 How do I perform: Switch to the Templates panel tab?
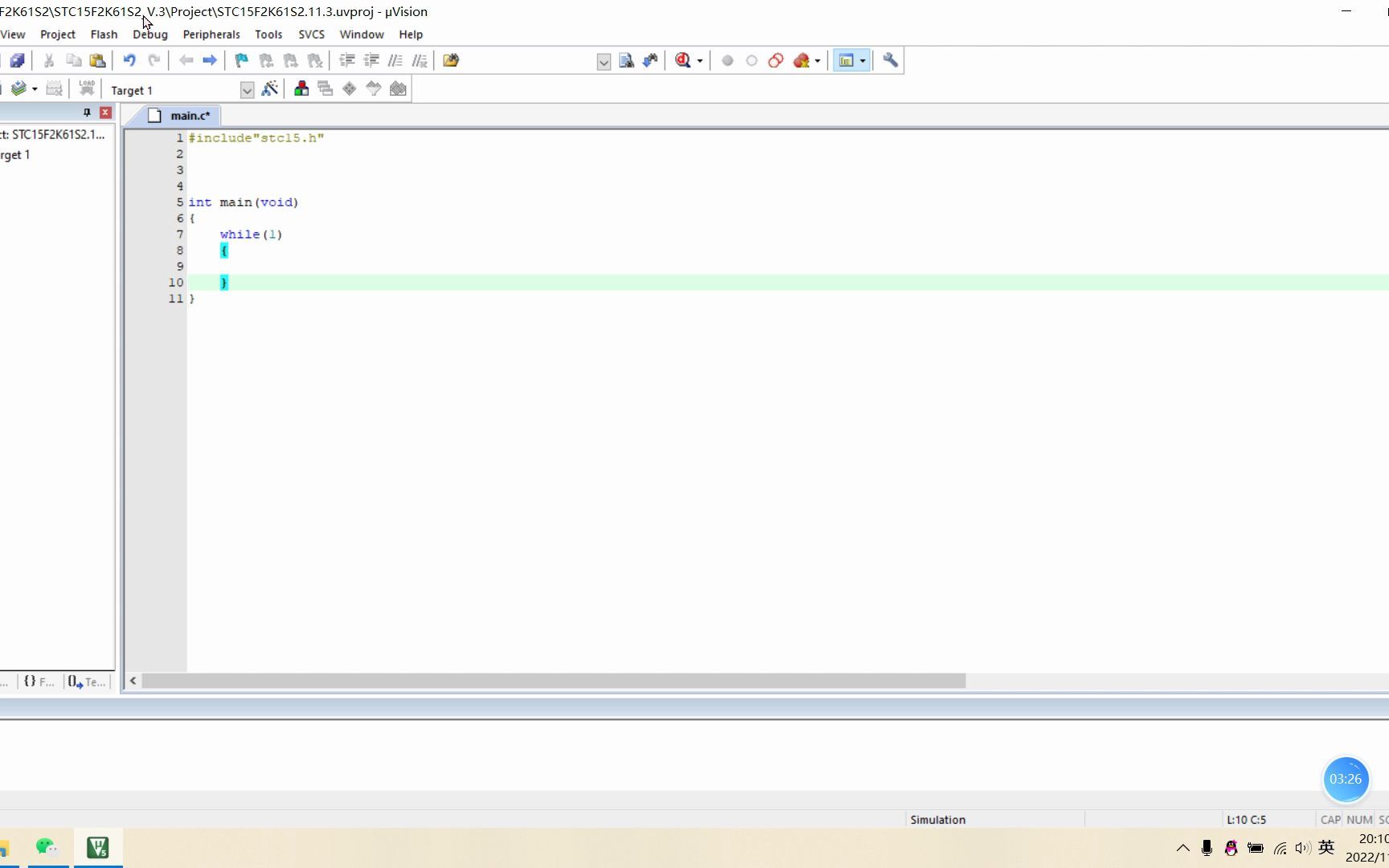click(87, 682)
